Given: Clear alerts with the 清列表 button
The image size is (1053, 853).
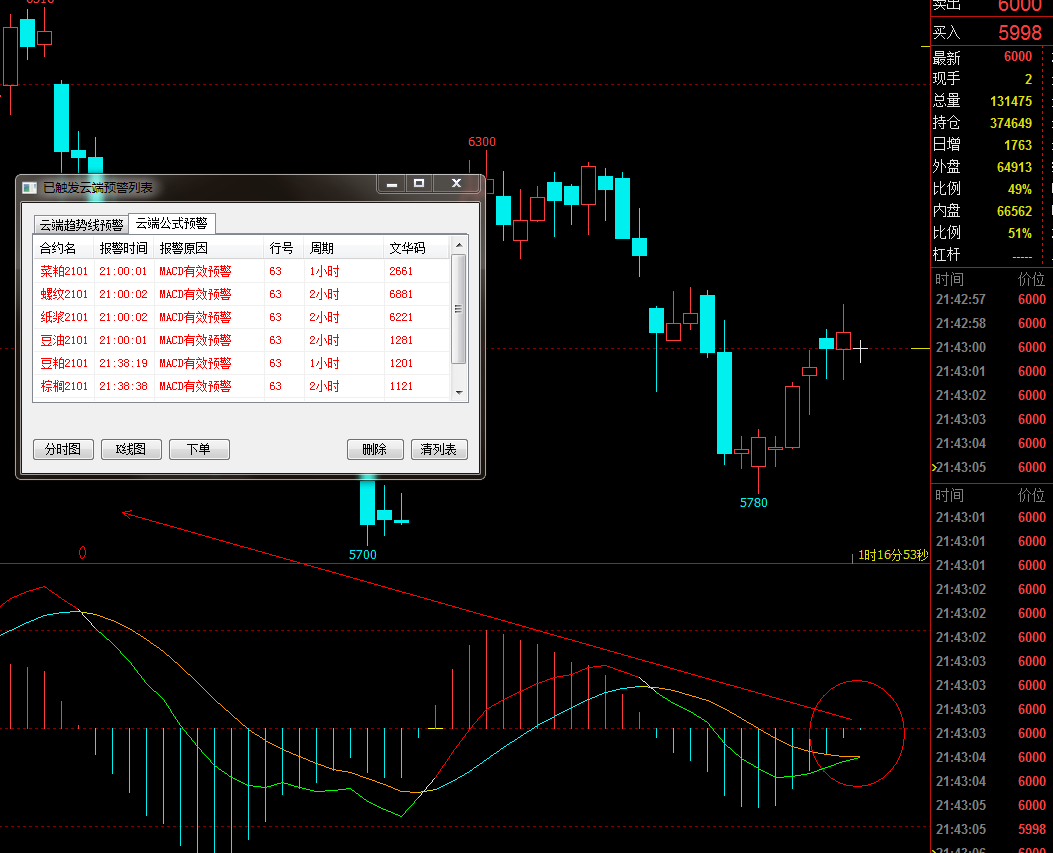Looking at the screenshot, I should [x=438, y=449].
